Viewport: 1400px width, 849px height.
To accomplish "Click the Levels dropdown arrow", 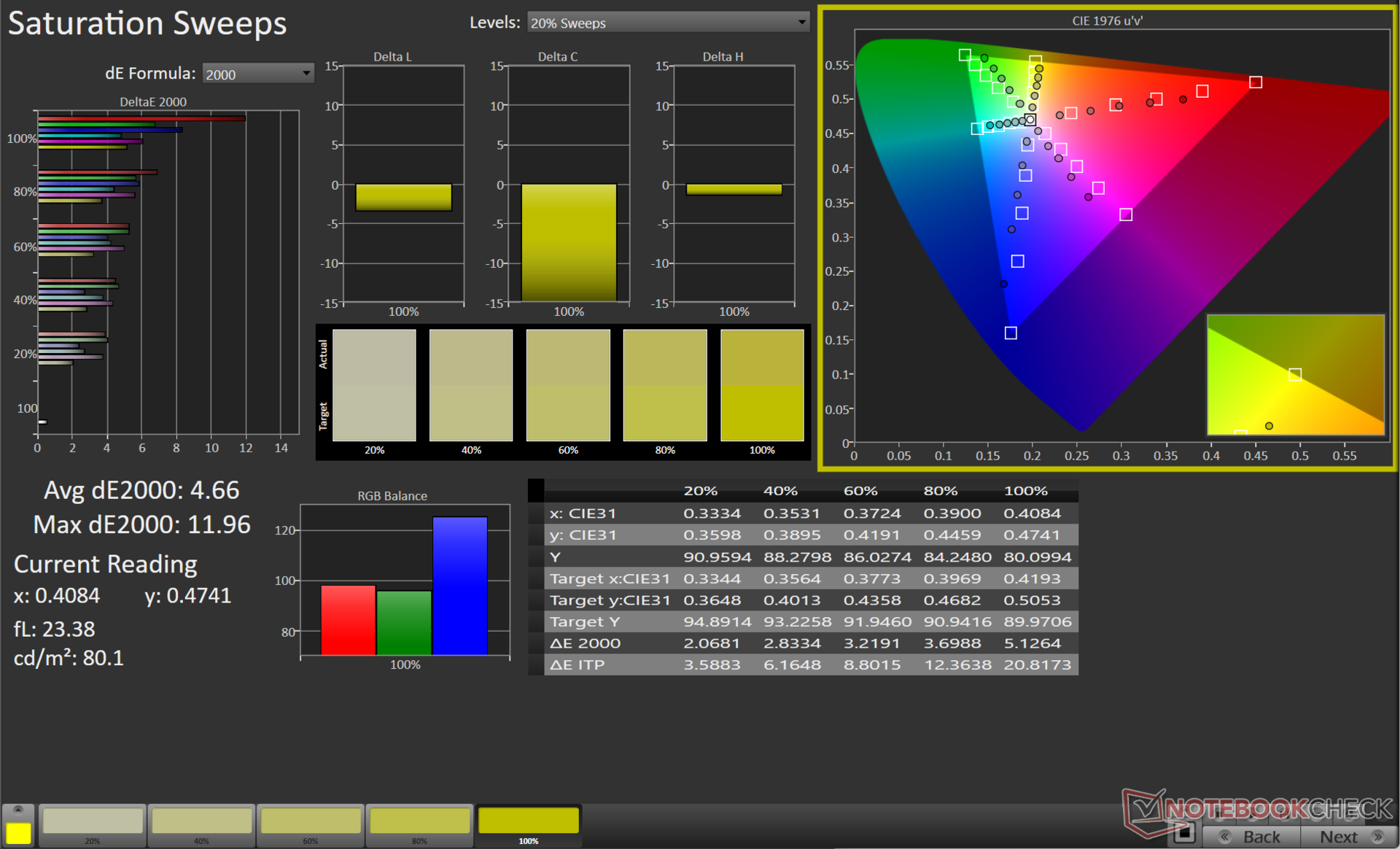I will click(801, 23).
